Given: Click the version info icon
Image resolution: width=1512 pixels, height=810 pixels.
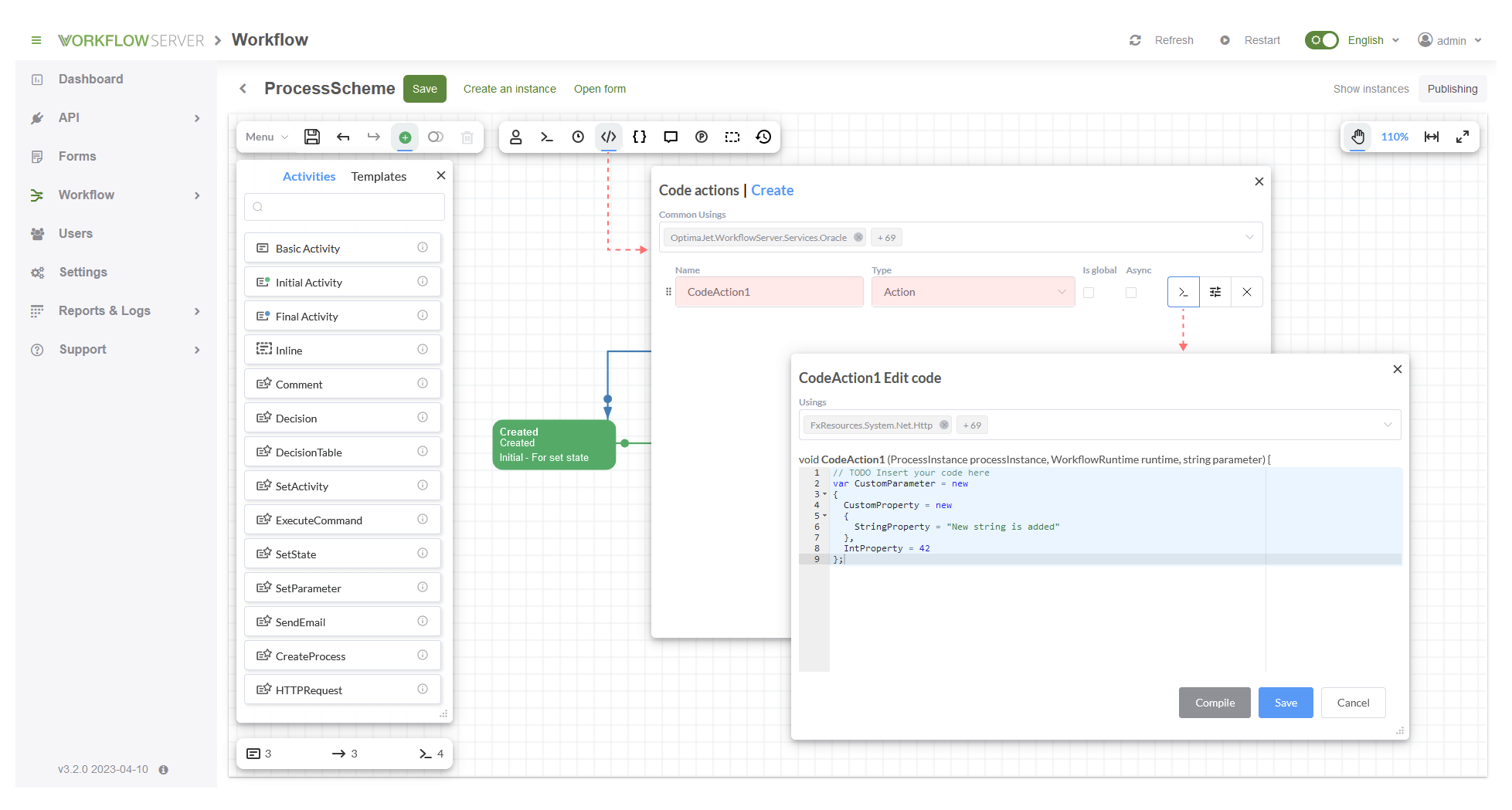Looking at the screenshot, I should (x=164, y=770).
